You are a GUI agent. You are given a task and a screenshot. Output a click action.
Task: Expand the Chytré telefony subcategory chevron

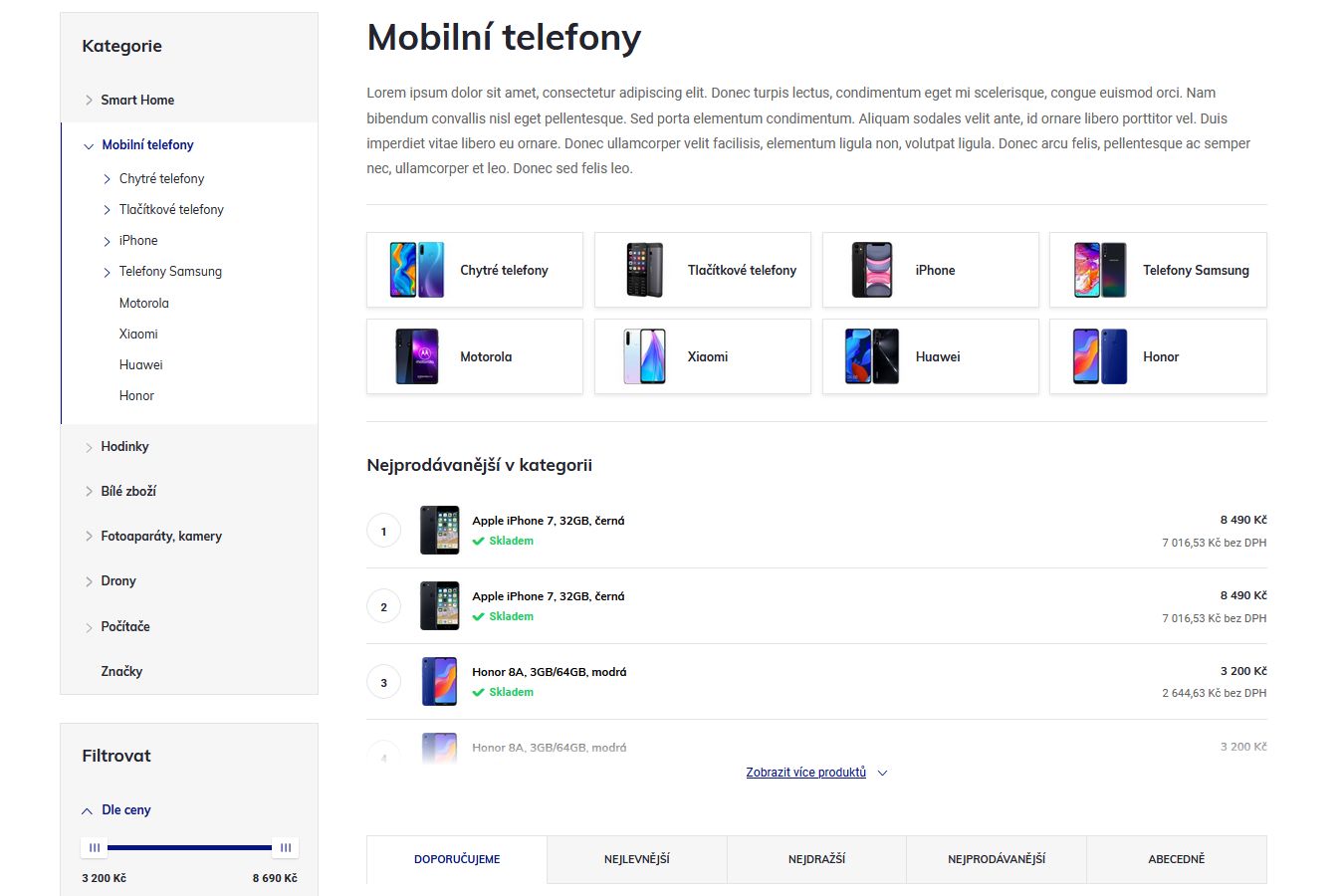click(x=107, y=179)
